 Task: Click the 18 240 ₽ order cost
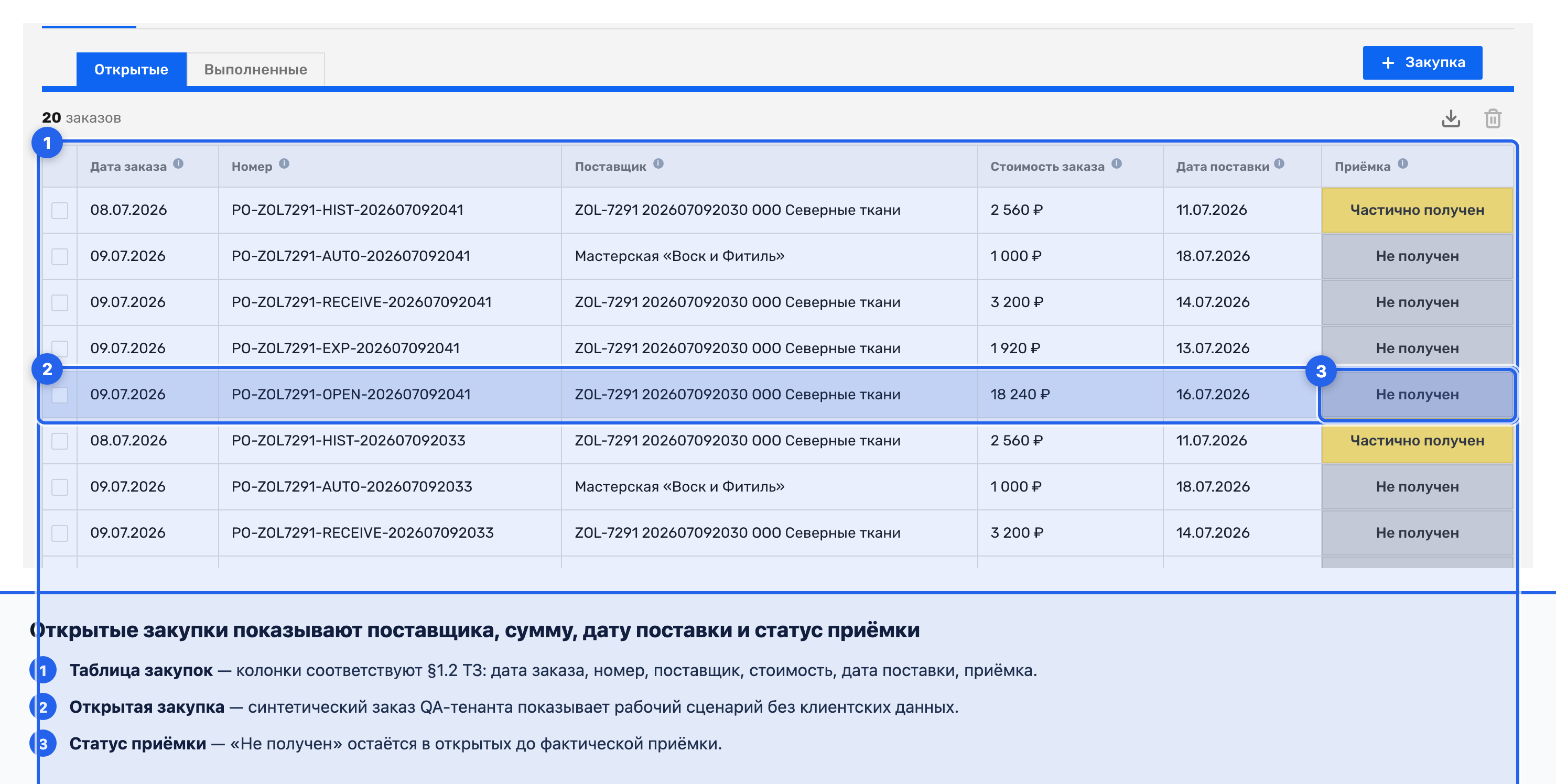[x=1020, y=395]
